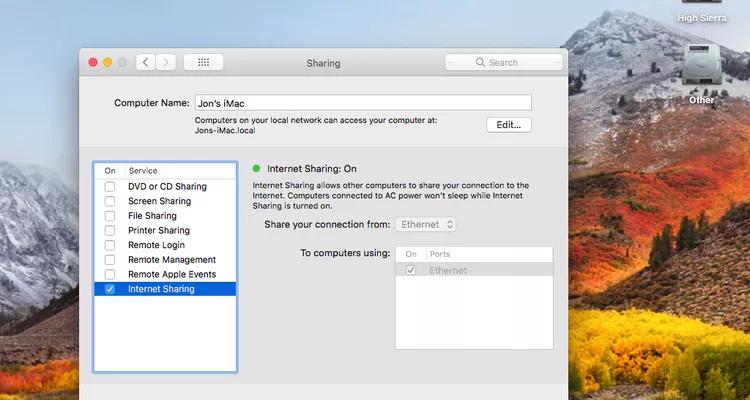The height and width of the screenshot is (400, 750).
Task: Select the File Sharing service label
Action: coord(152,216)
